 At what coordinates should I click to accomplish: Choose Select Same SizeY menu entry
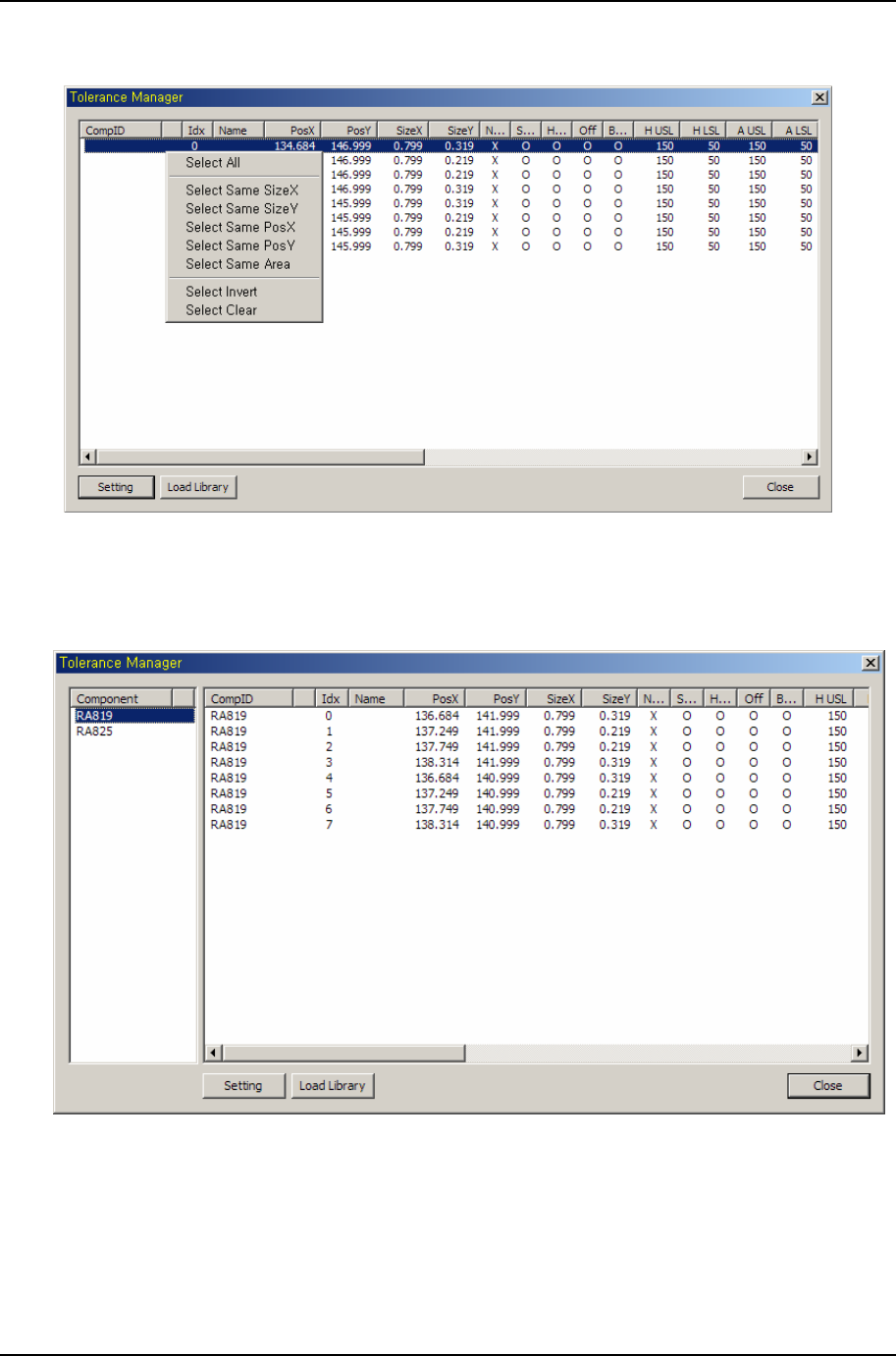click(244, 209)
